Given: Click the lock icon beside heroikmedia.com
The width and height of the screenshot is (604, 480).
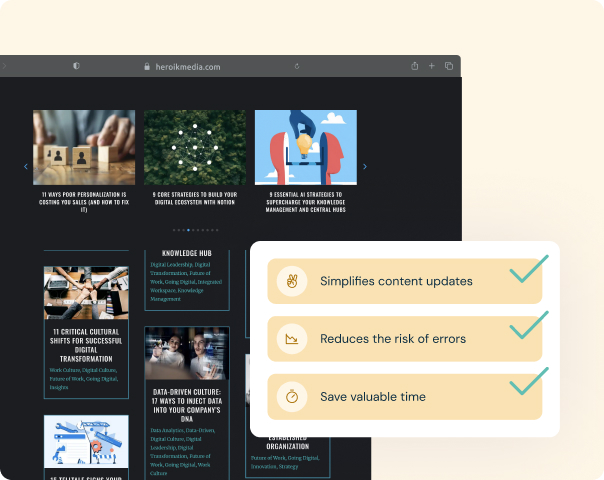Looking at the screenshot, I should click(x=147, y=66).
